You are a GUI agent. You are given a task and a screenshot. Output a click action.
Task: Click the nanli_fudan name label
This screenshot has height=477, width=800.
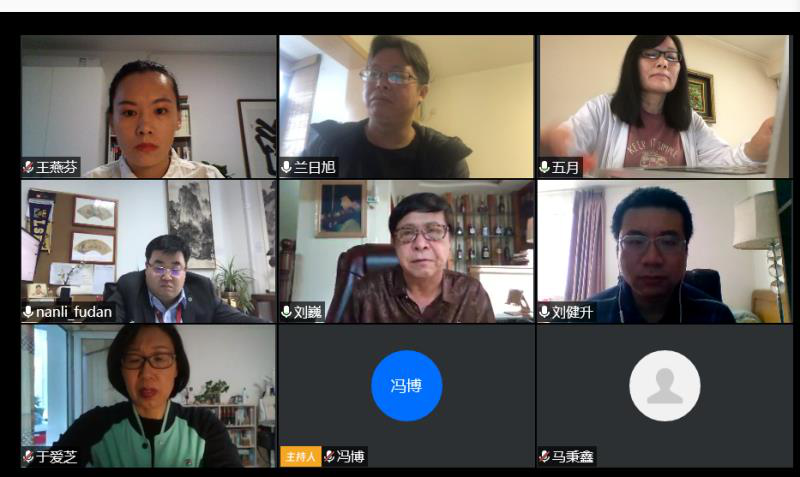[74, 312]
